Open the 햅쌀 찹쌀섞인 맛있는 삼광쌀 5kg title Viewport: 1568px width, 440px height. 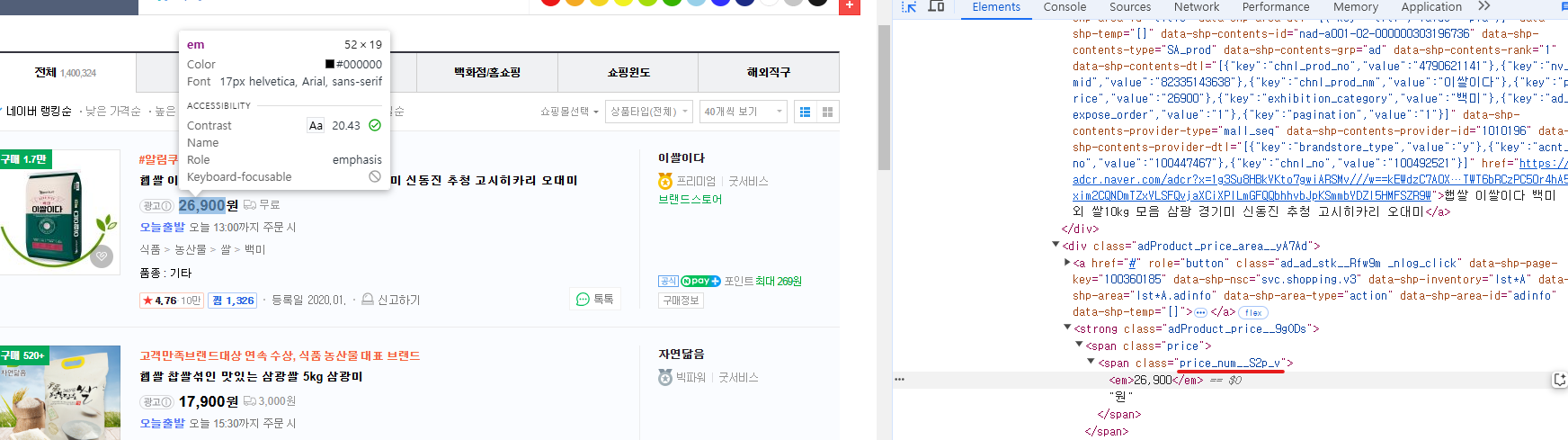[251, 376]
